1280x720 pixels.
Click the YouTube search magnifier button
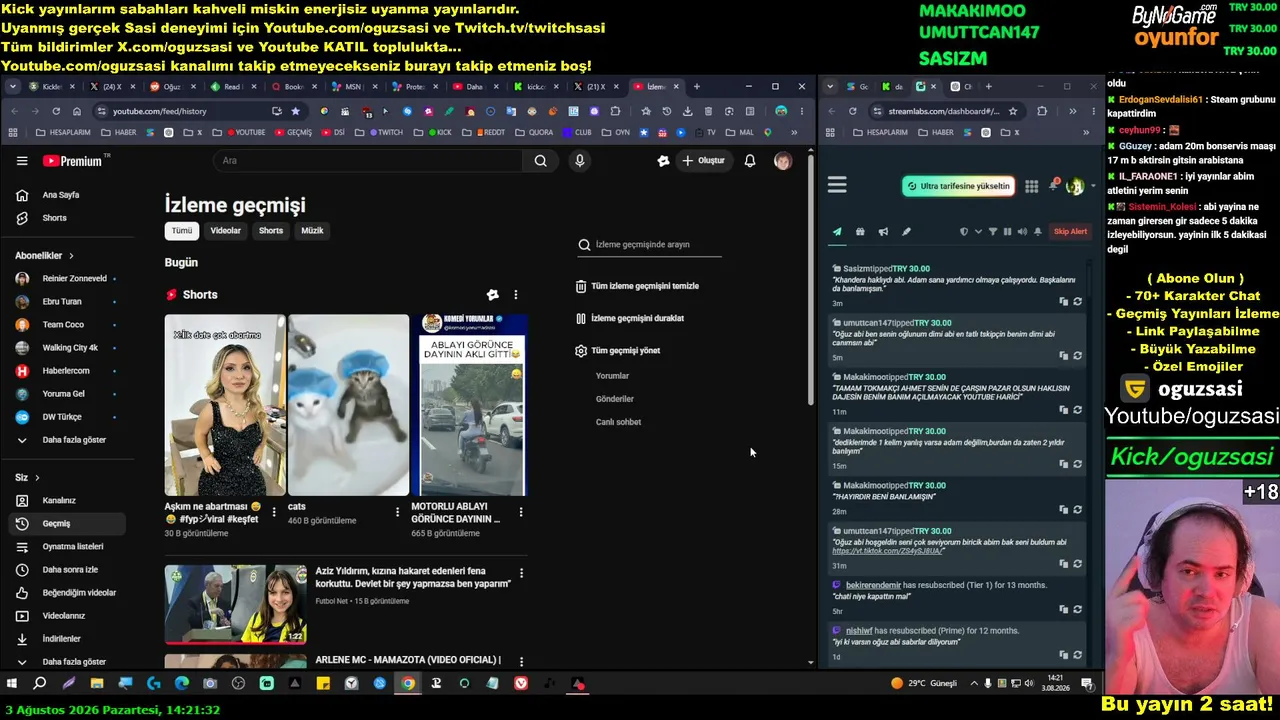540,161
